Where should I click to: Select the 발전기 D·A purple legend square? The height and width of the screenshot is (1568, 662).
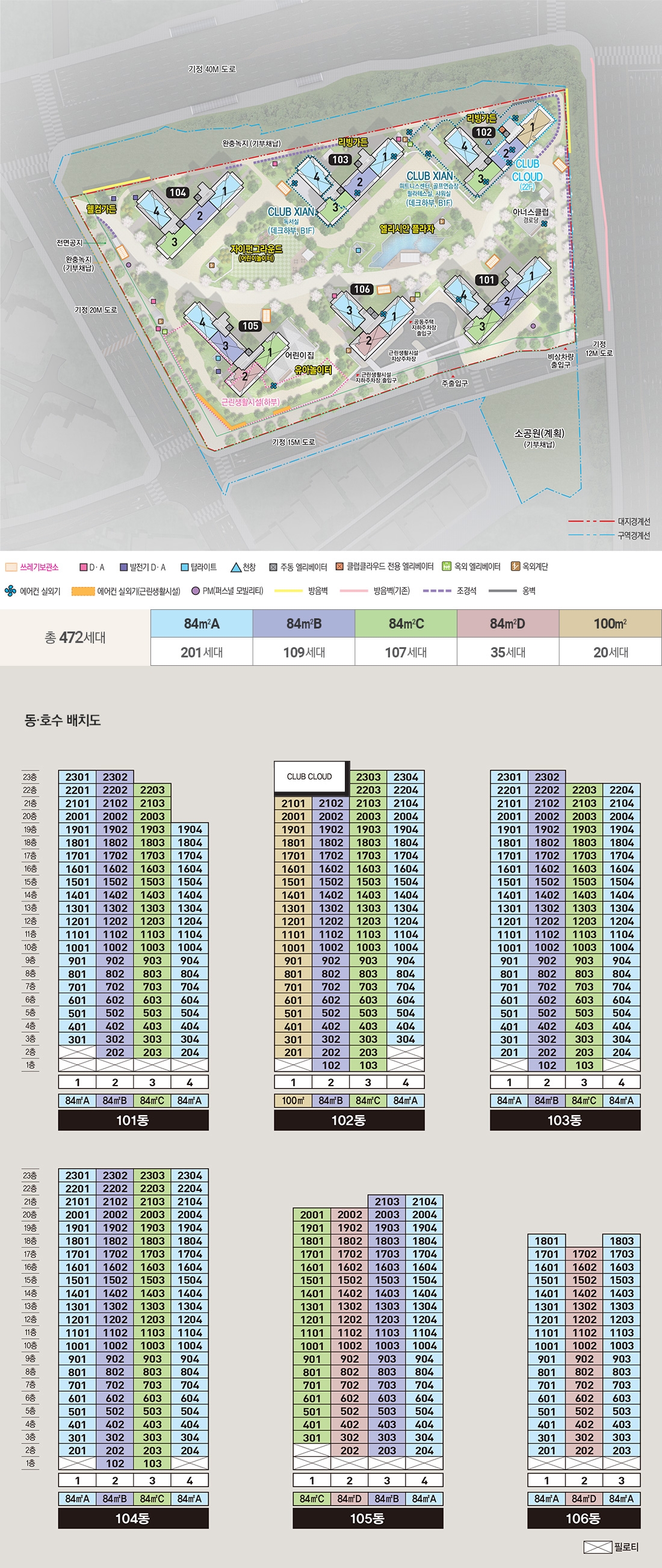click(x=123, y=567)
